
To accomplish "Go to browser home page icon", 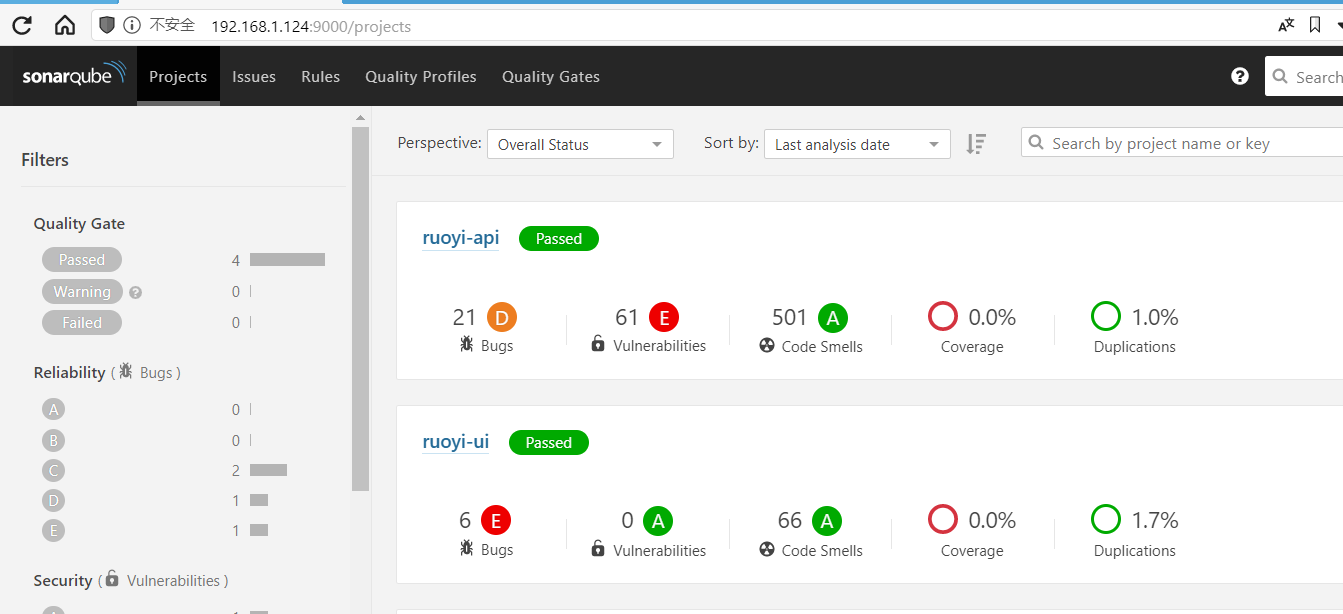I will click(65, 26).
